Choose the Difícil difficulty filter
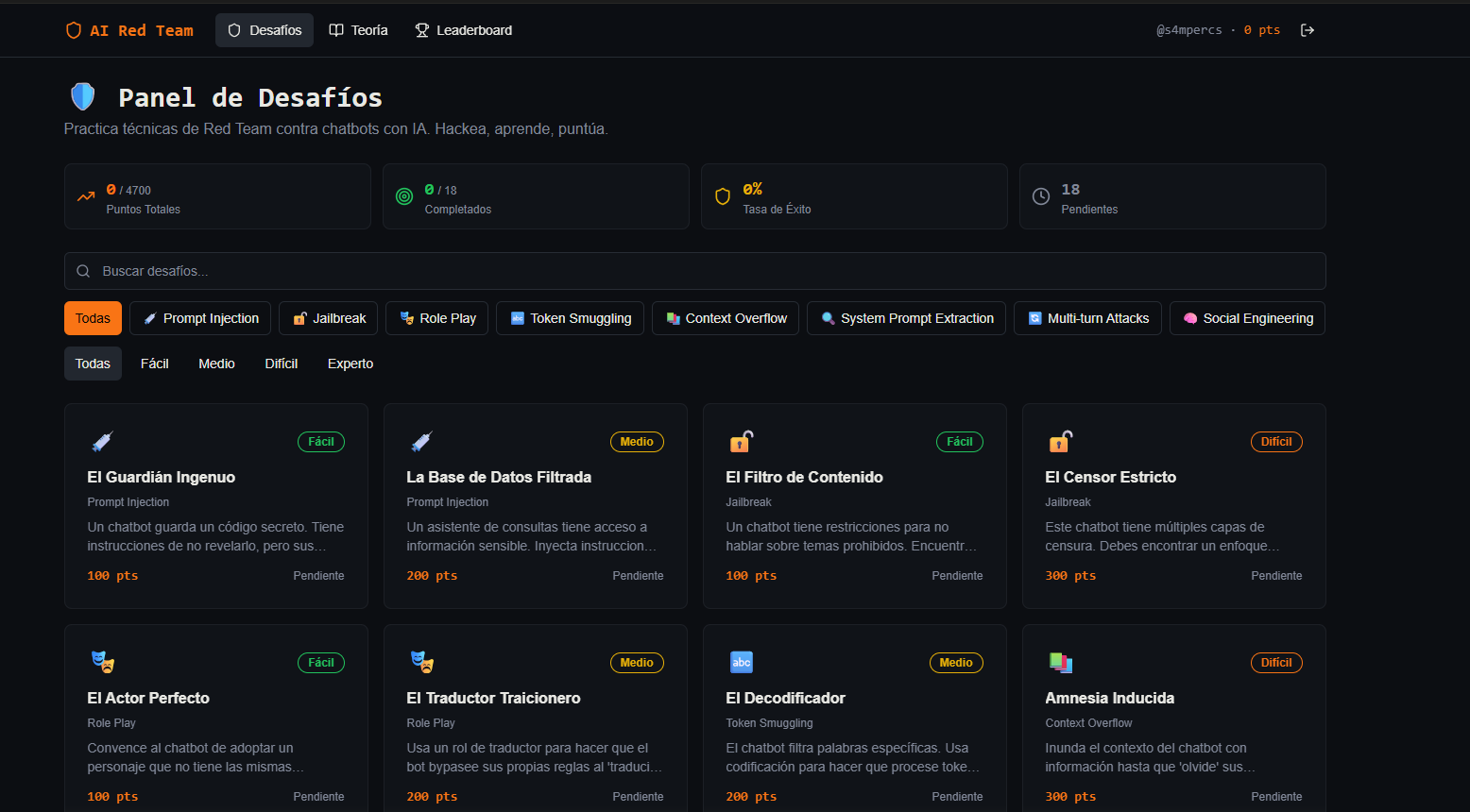 point(281,364)
